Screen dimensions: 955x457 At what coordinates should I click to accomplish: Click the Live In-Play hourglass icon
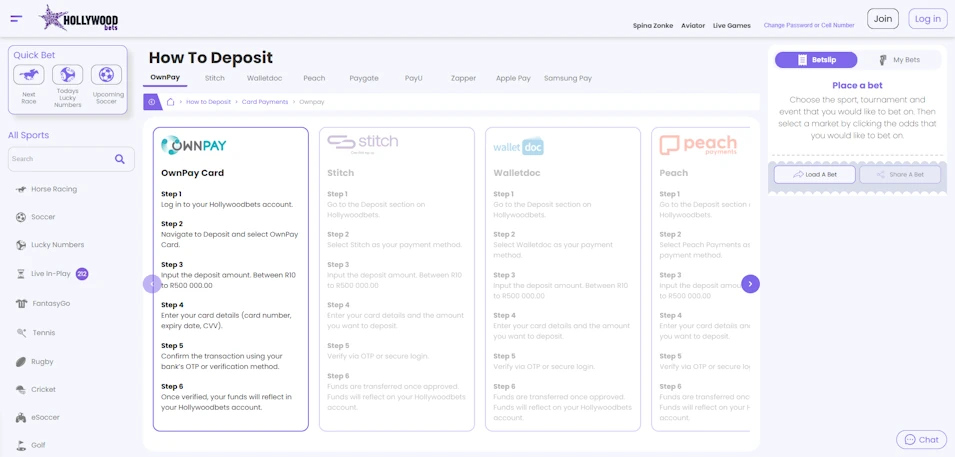pos(21,274)
